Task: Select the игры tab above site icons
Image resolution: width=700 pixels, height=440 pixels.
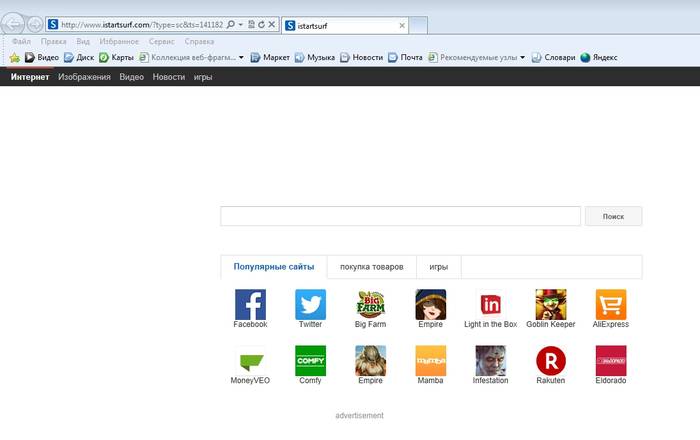Action: [x=438, y=267]
